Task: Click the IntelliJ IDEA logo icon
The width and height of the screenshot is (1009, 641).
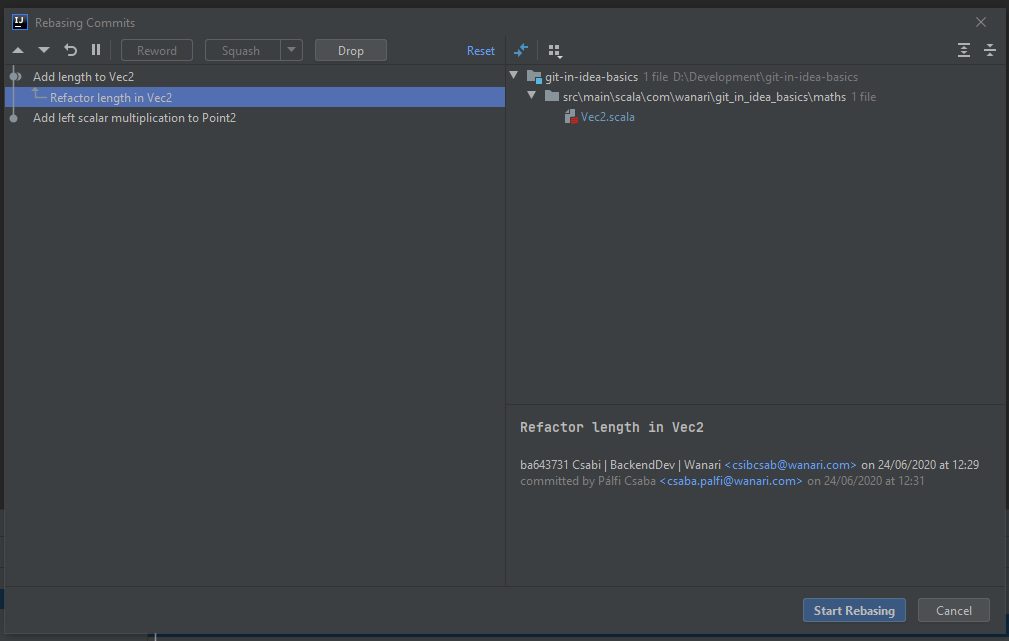Action: 20,22
